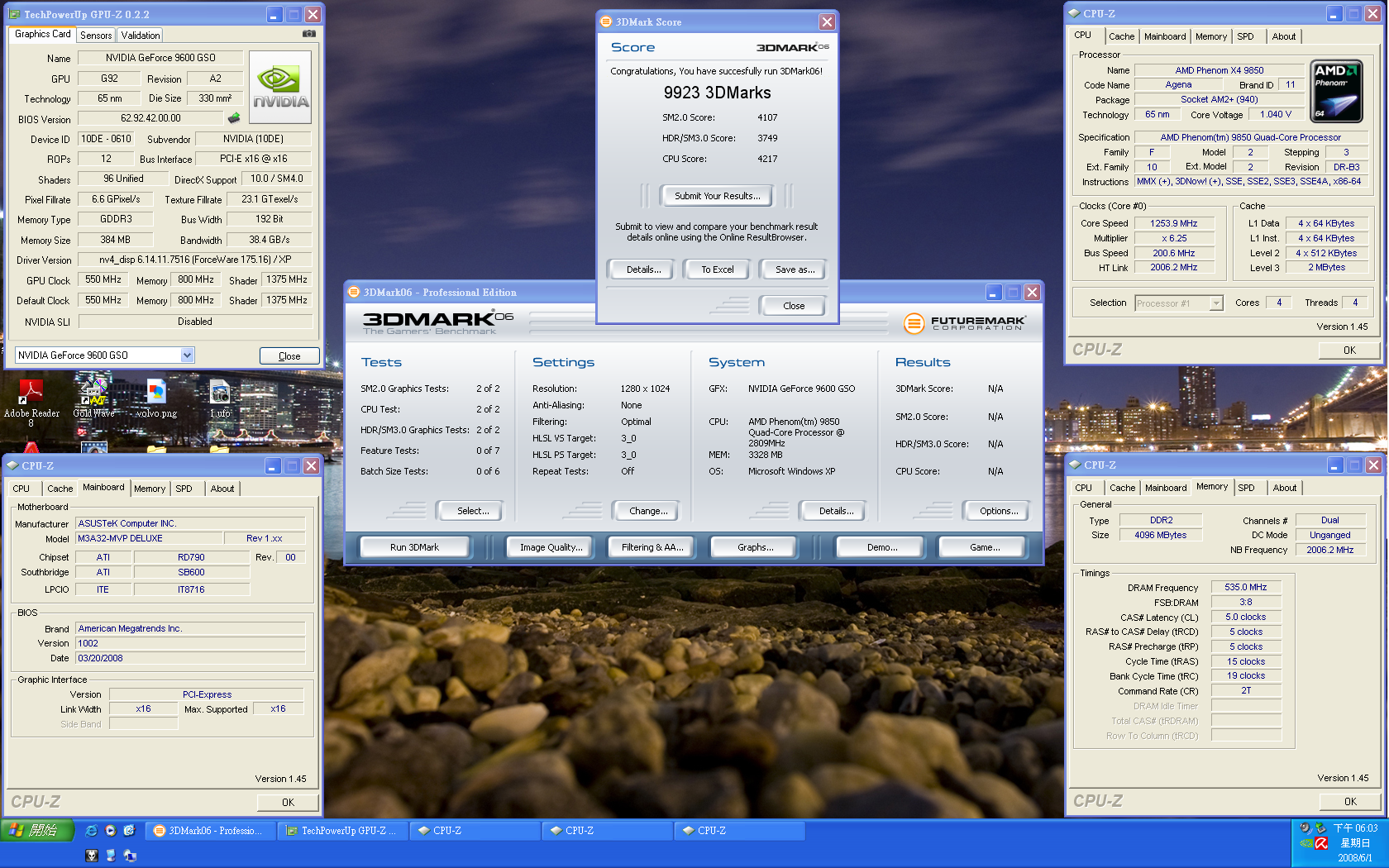Click the third quick launch icon beside Media Player
Screen dimensions: 1389x868
pyautogui.click(x=129, y=830)
